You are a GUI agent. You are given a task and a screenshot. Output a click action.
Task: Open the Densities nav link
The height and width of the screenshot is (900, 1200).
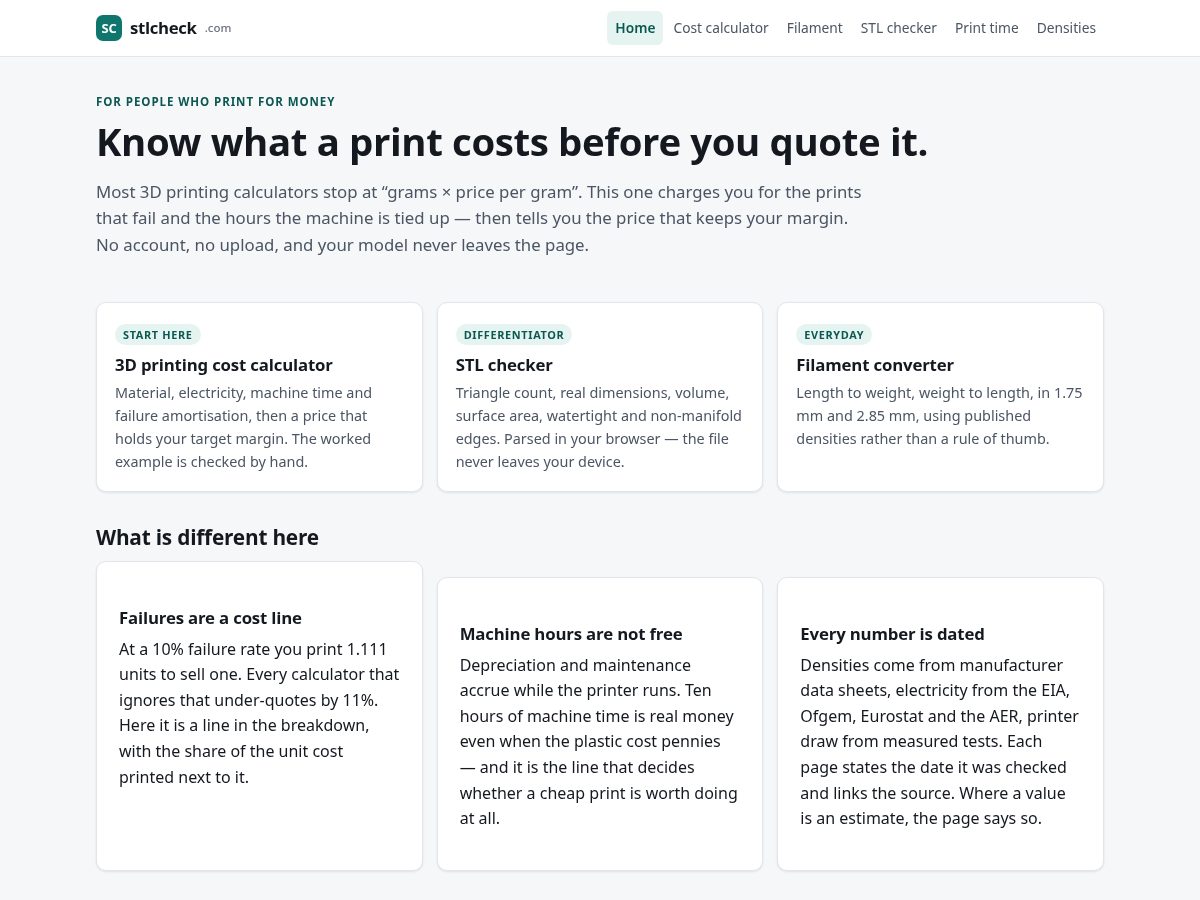1066,28
